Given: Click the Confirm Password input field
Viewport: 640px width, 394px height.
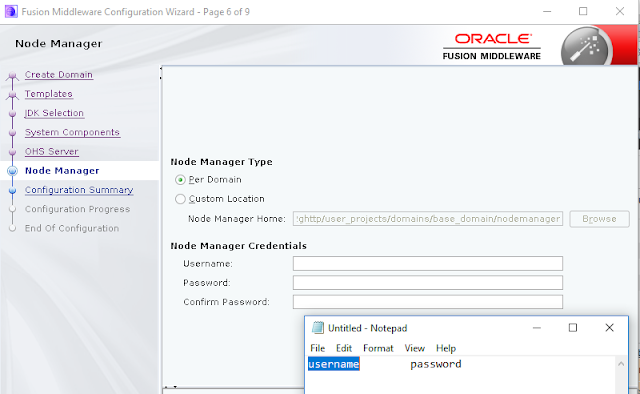Looking at the screenshot, I should coord(428,302).
